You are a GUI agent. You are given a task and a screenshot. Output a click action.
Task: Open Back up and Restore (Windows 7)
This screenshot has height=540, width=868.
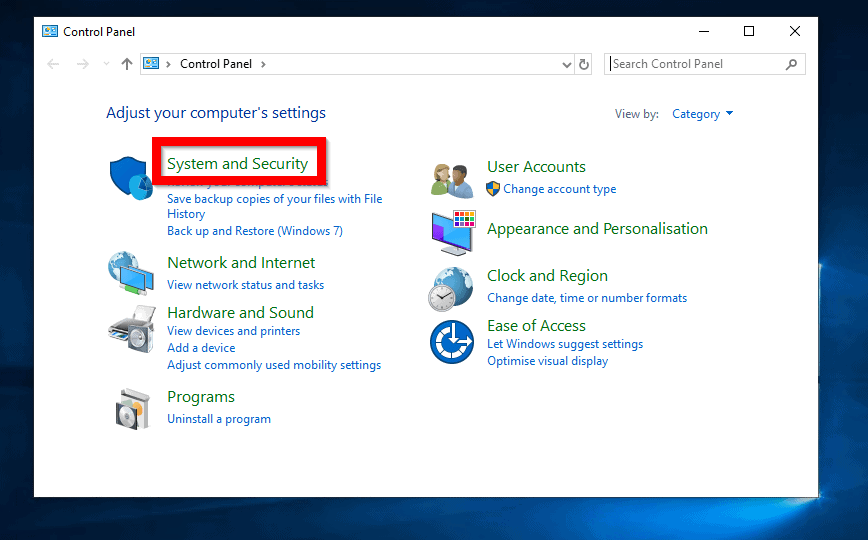tap(255, 231)
